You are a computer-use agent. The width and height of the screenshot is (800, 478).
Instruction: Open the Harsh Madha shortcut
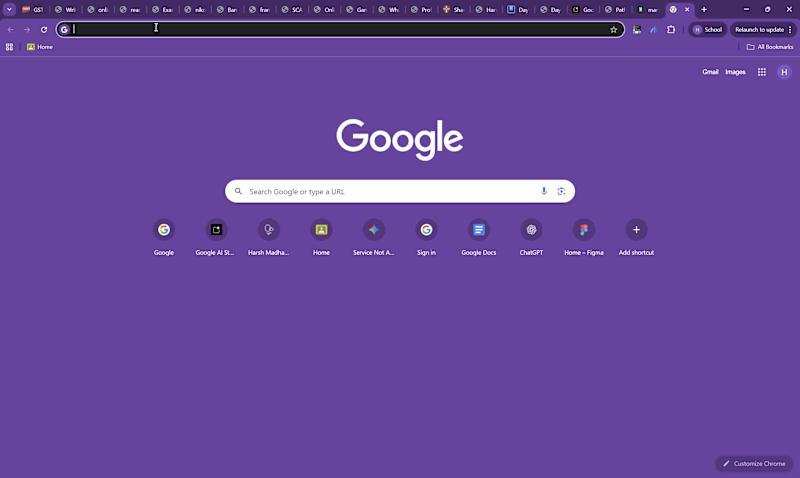[x=268, y=237]
